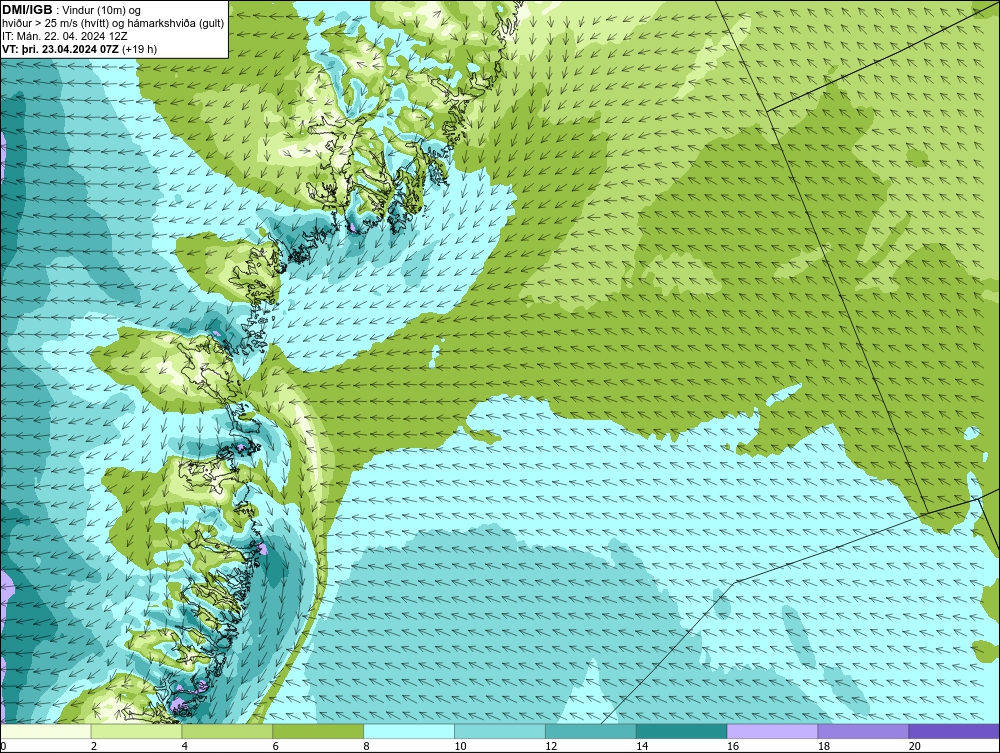This screenshot has height=753, width=1000.
Task: Click the legend label '20'
Action: click(x=915, y=746)
